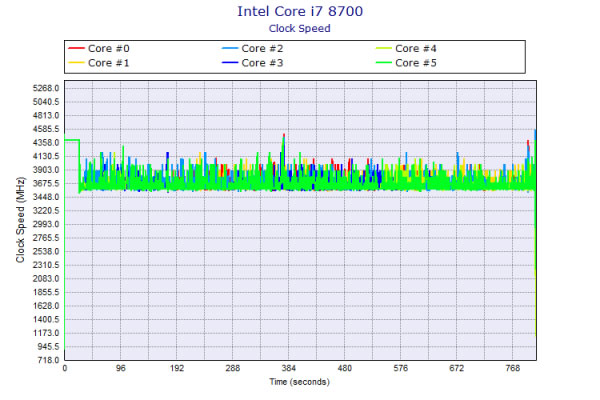Viewport: 600px width, 400px height.
Task: Click the flat green plateau at the chart start
Action: [72, 140]
